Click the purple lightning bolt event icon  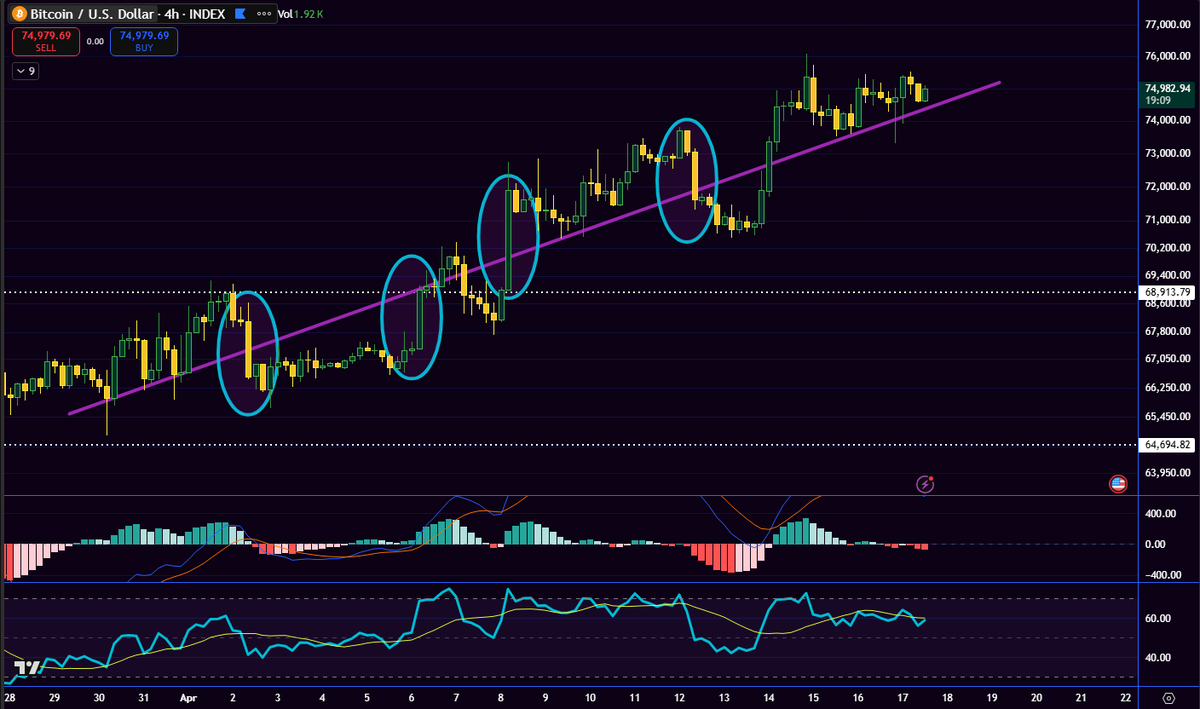click(x=926, y=485)
